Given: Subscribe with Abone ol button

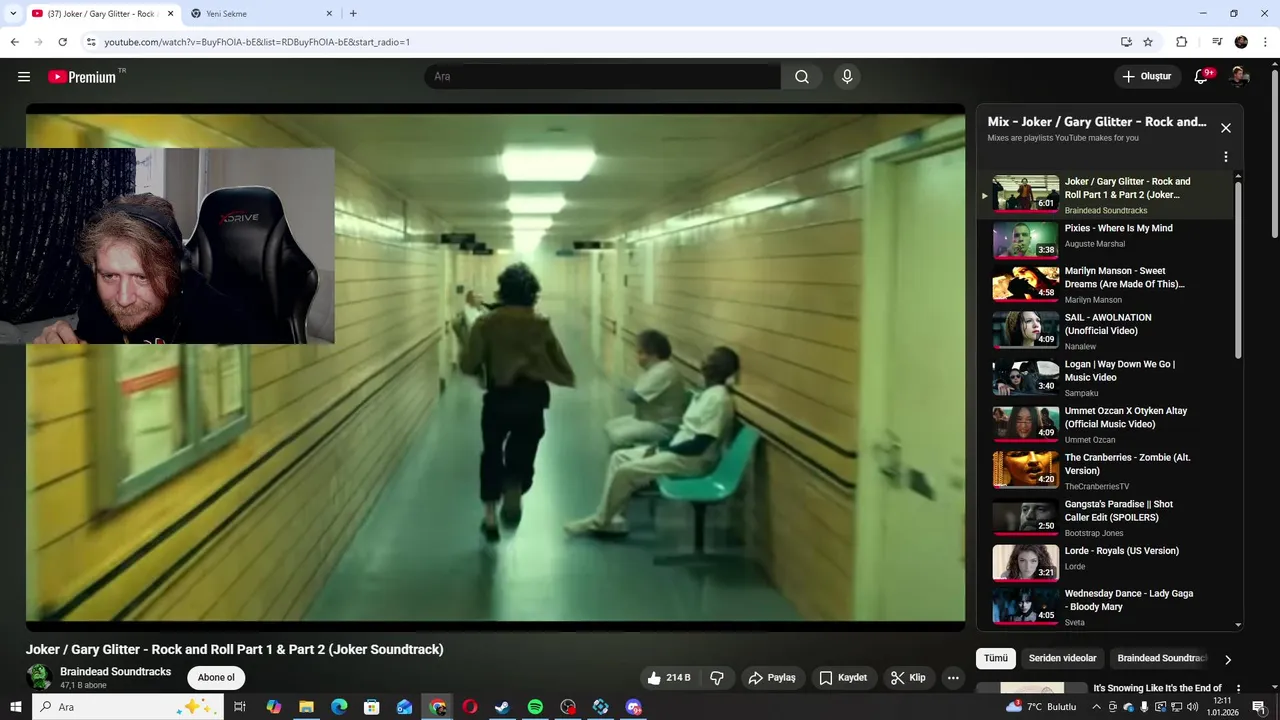Looking at the screenshot, I should (216, 678).
